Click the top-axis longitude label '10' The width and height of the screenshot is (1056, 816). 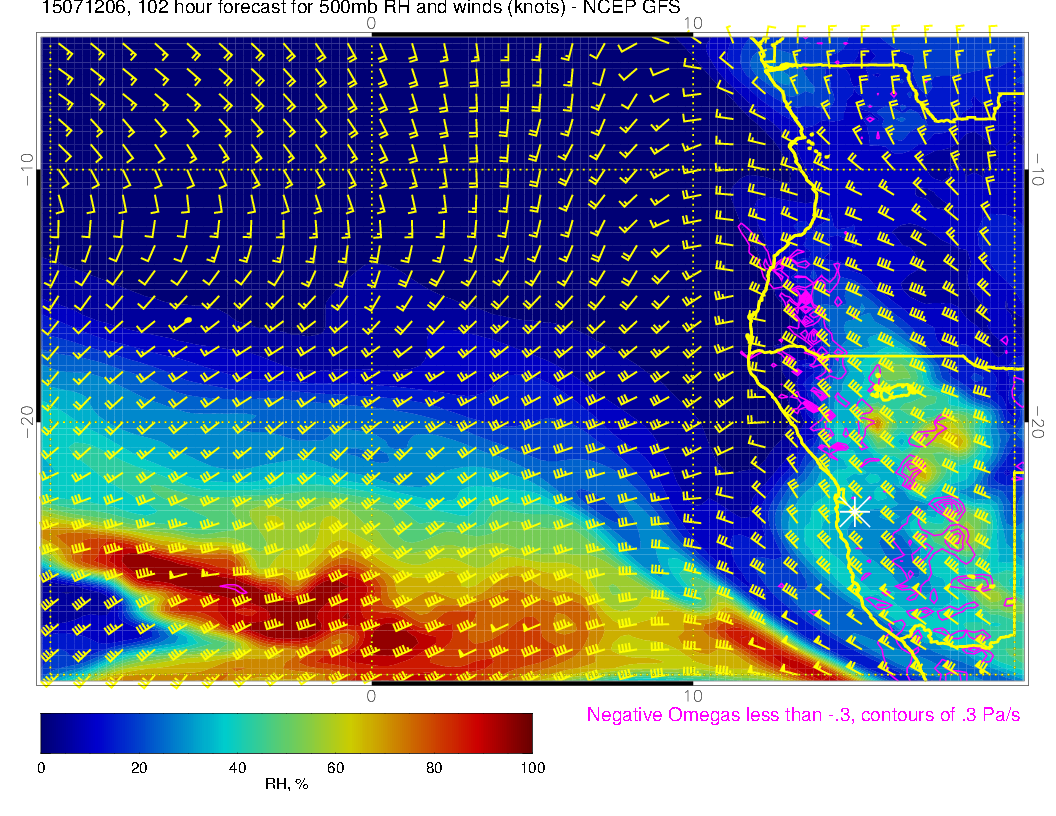click(x=693, y=24)
